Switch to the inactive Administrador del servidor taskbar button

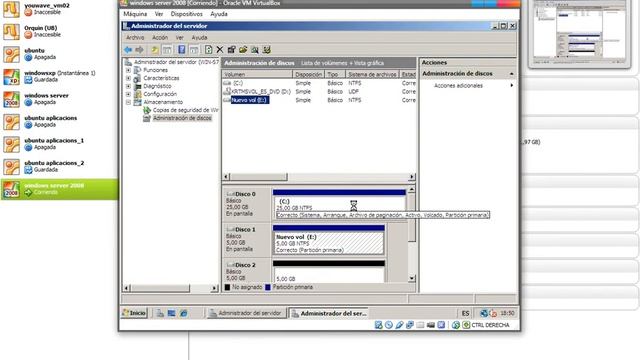(x=246, y=313)
